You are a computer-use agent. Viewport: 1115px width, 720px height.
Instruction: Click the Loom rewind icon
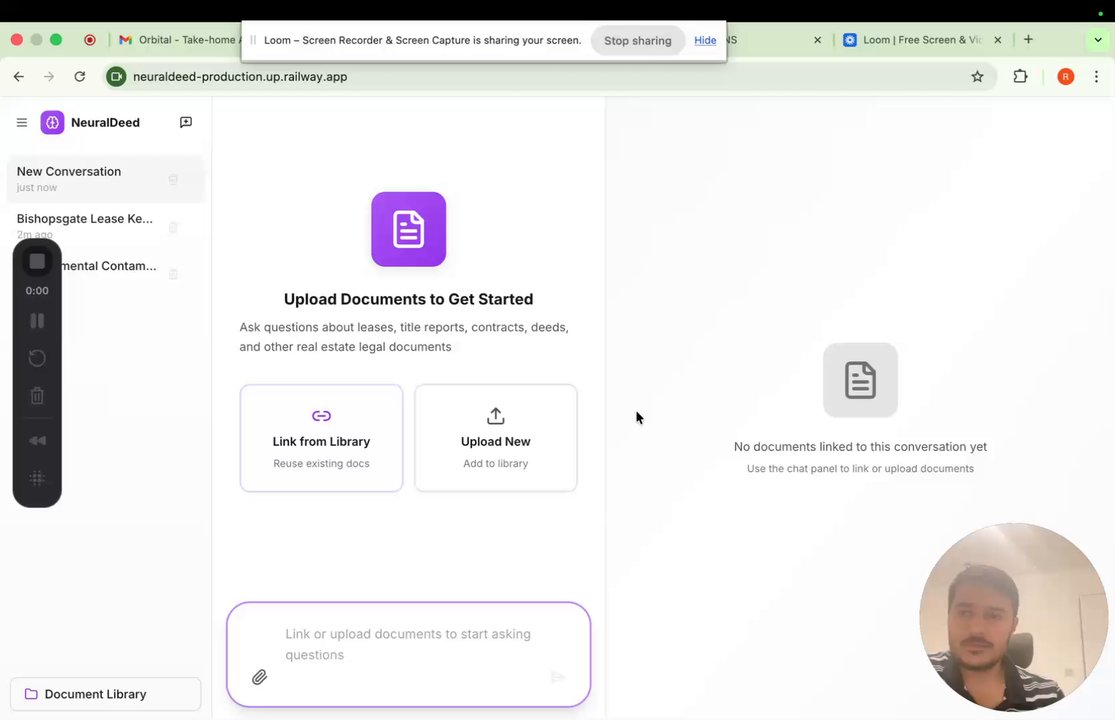coord(37,441)
